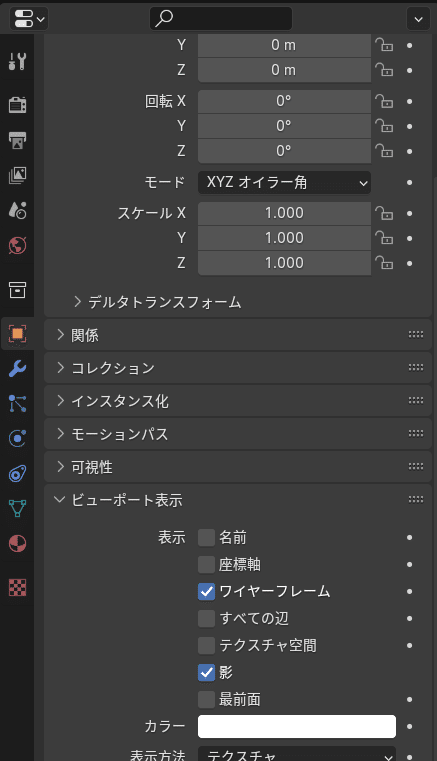
Task: Open the editor display mode menu
Action: pyautogui.click(x=29, y=19)
